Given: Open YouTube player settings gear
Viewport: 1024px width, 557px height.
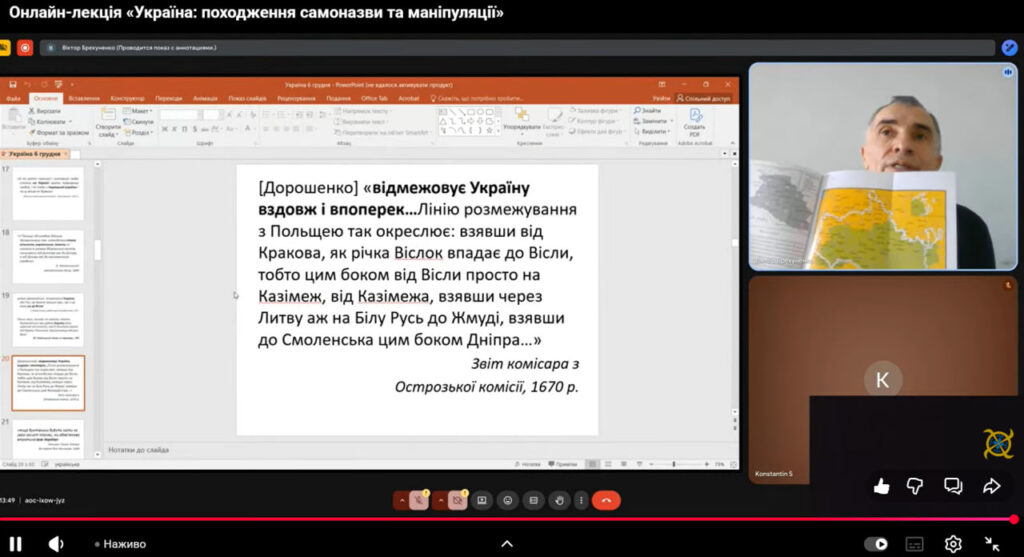Looking at the screenshot, I should (x=953, y=544).
